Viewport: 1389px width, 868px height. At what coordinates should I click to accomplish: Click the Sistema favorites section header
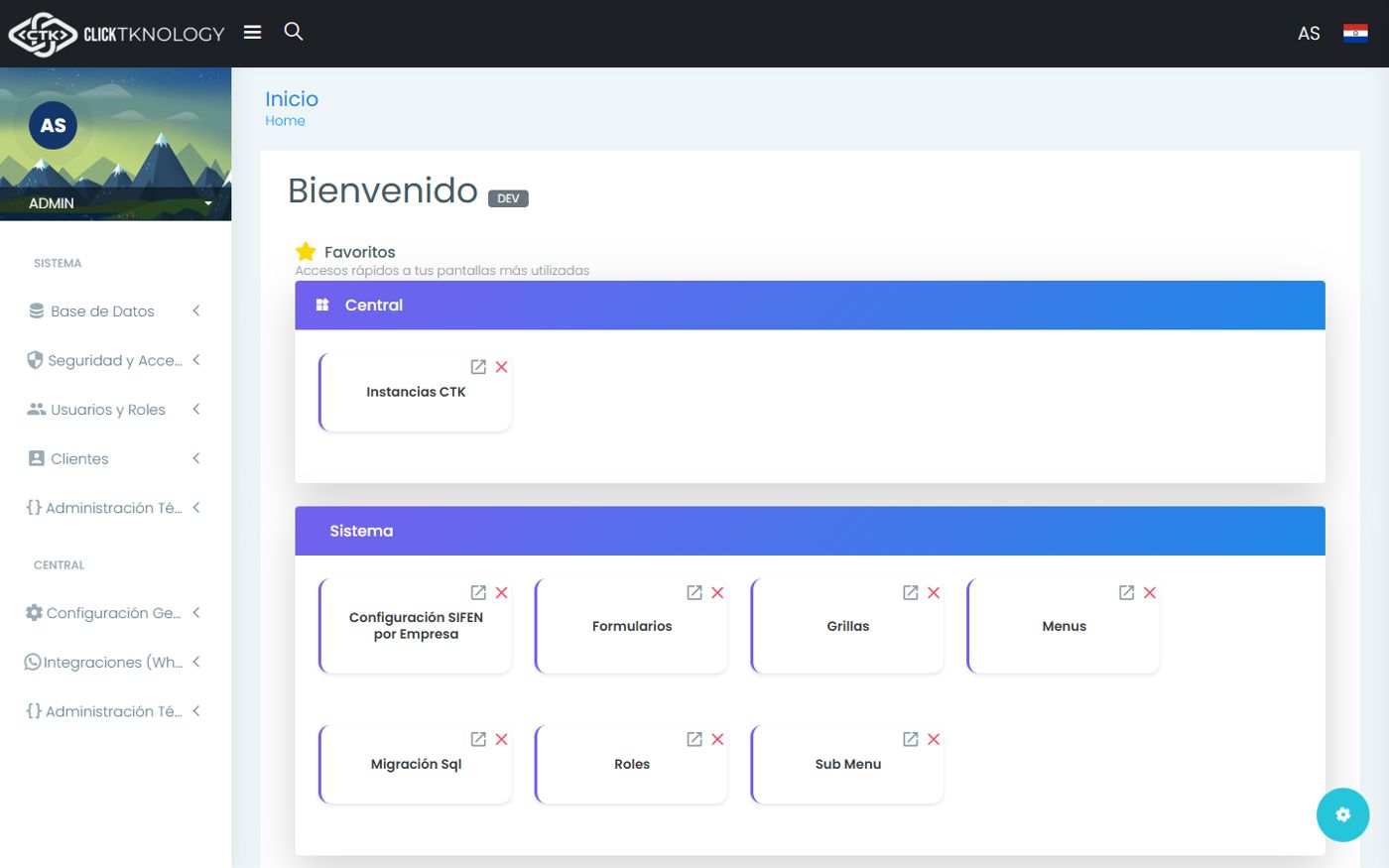[810, 531]
